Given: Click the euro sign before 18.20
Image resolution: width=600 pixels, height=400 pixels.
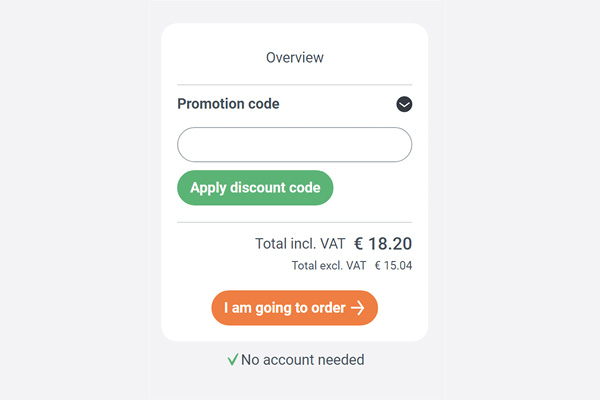Looking at the screenshot, I should click(358, 244).
